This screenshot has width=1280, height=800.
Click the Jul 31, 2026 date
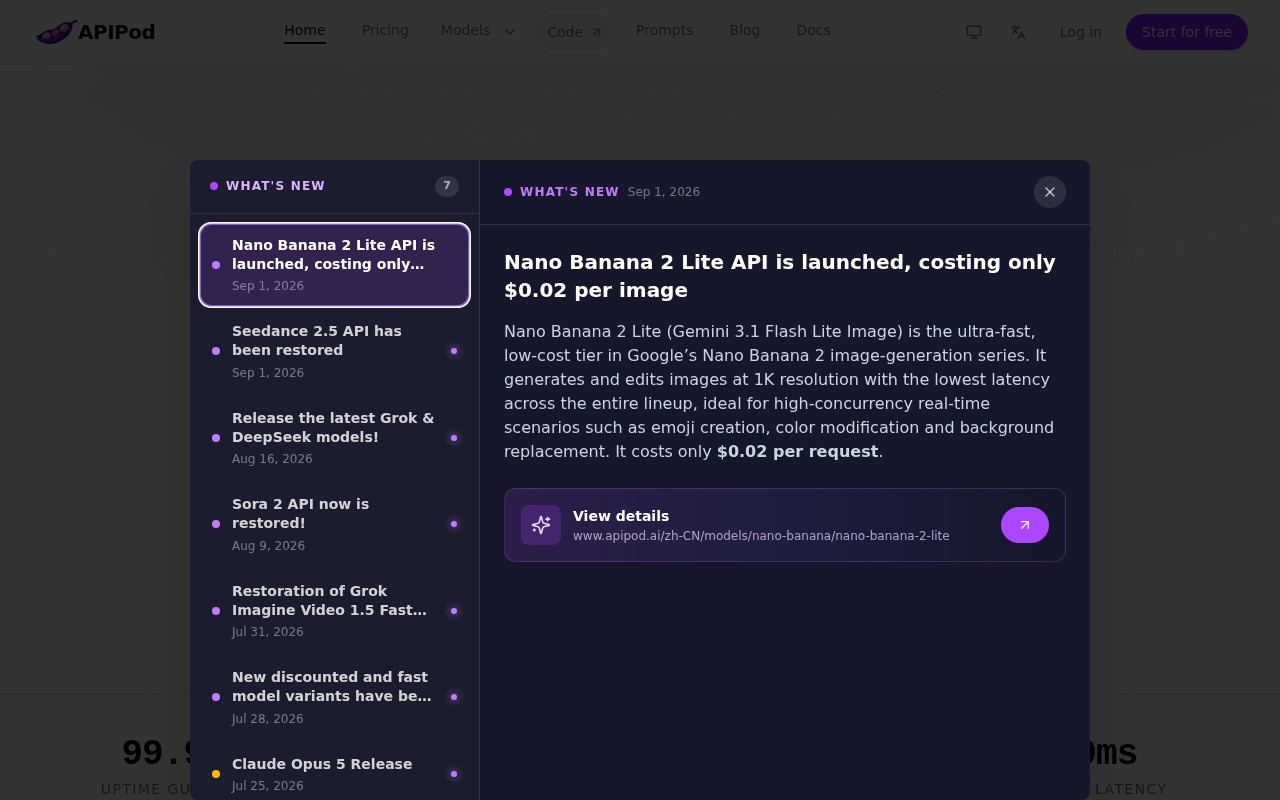tap(268, 632)
